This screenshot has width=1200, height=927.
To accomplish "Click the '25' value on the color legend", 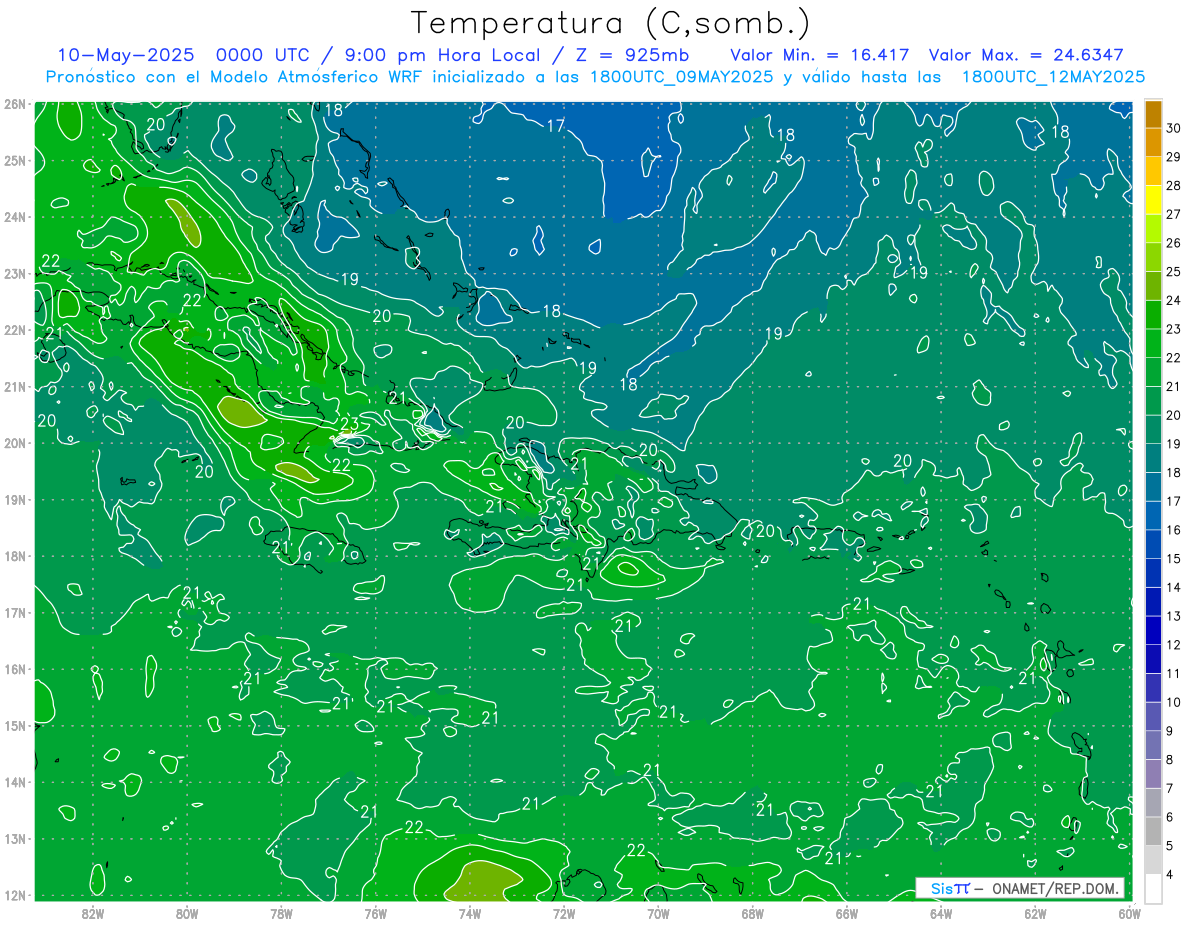I will point(1174,272).
